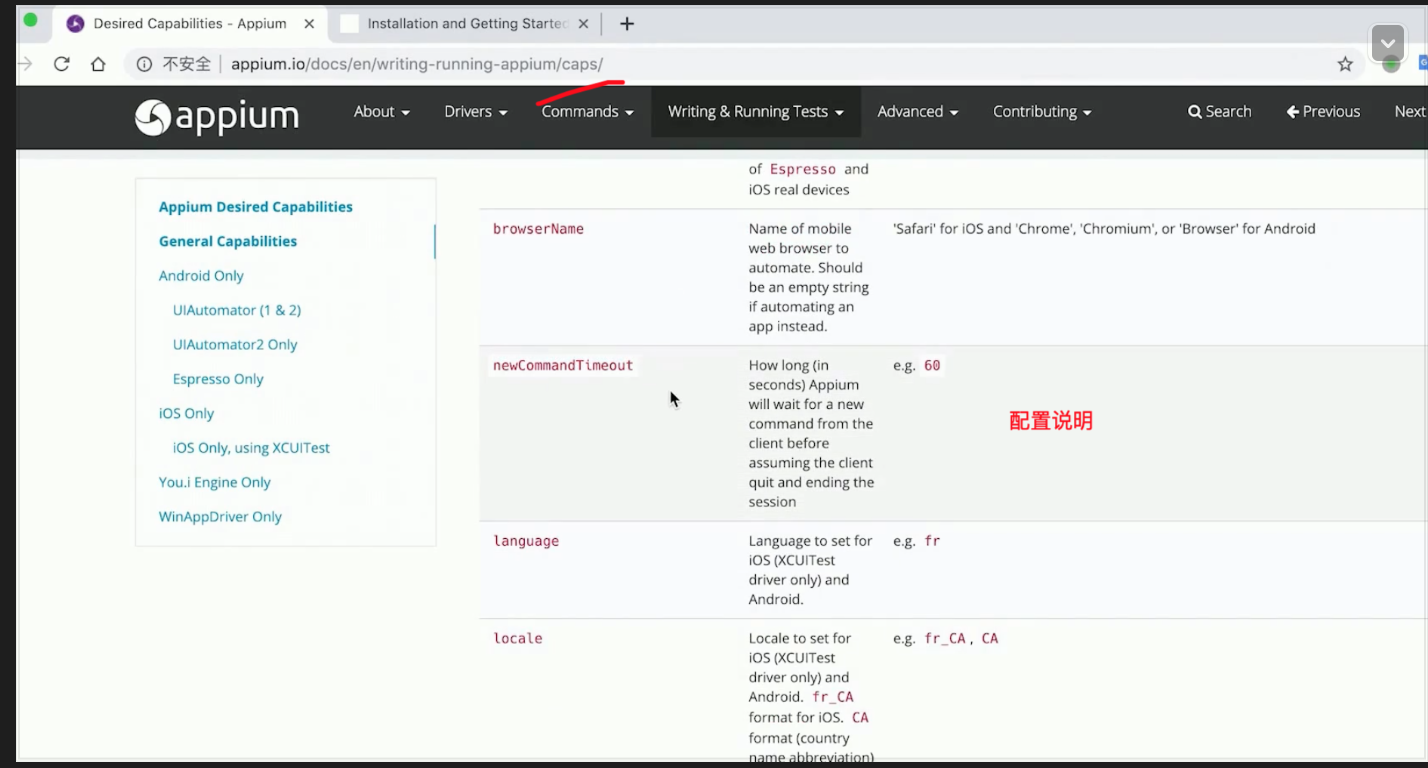
Task: Open the About dropdown menu
Action: 382,112
